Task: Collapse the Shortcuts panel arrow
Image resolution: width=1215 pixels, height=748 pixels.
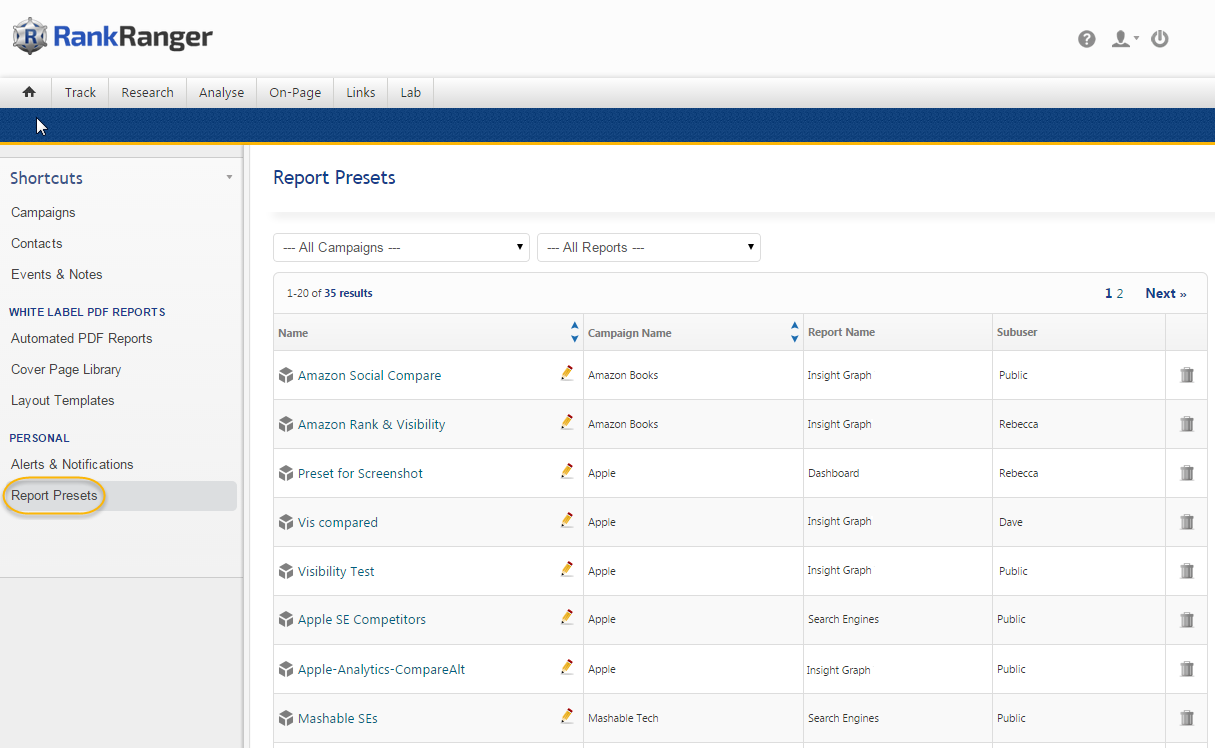Action: click(x=229, y=177)
